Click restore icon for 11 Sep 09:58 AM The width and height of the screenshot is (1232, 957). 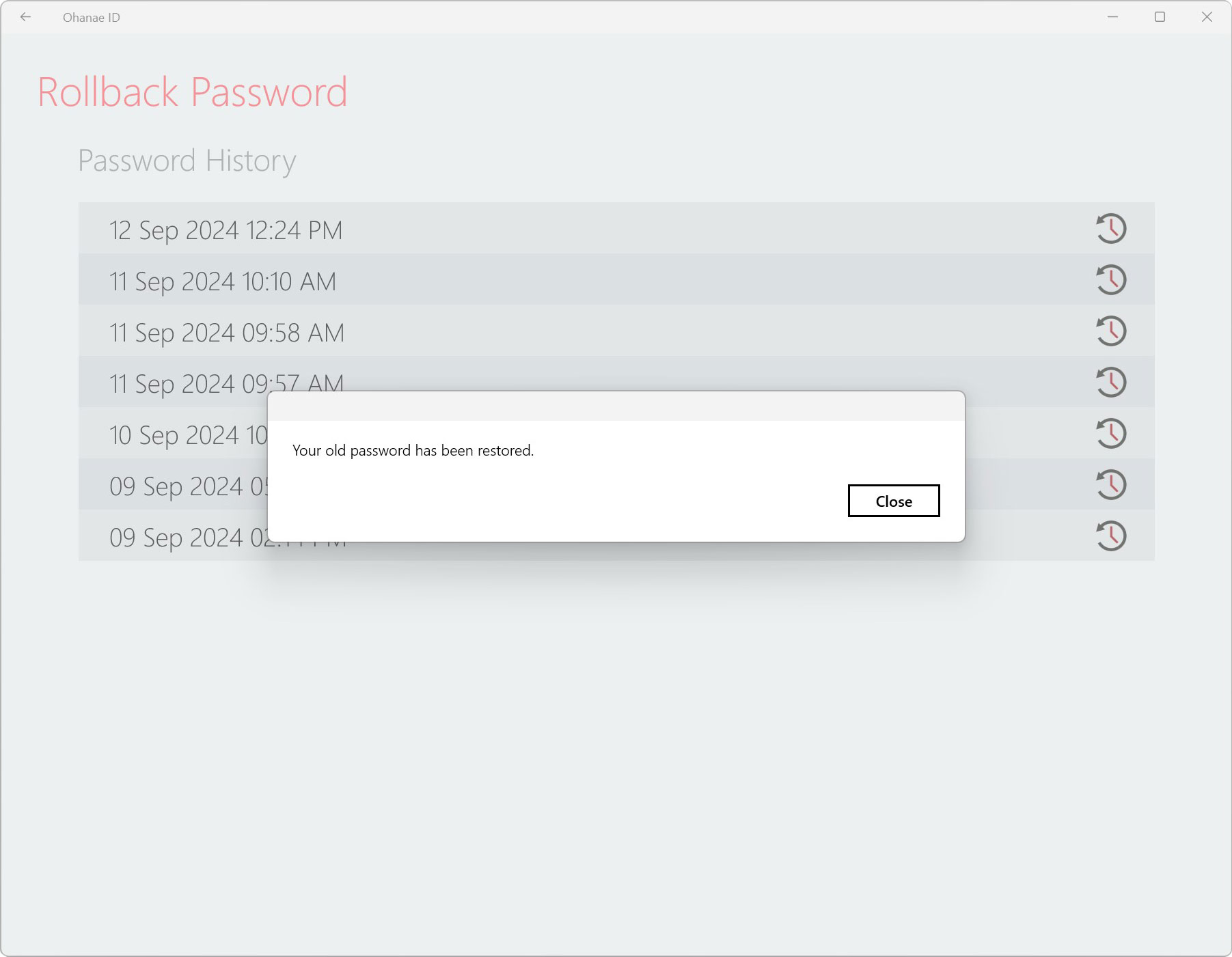pyautogui.click(x=1111, y=331)
